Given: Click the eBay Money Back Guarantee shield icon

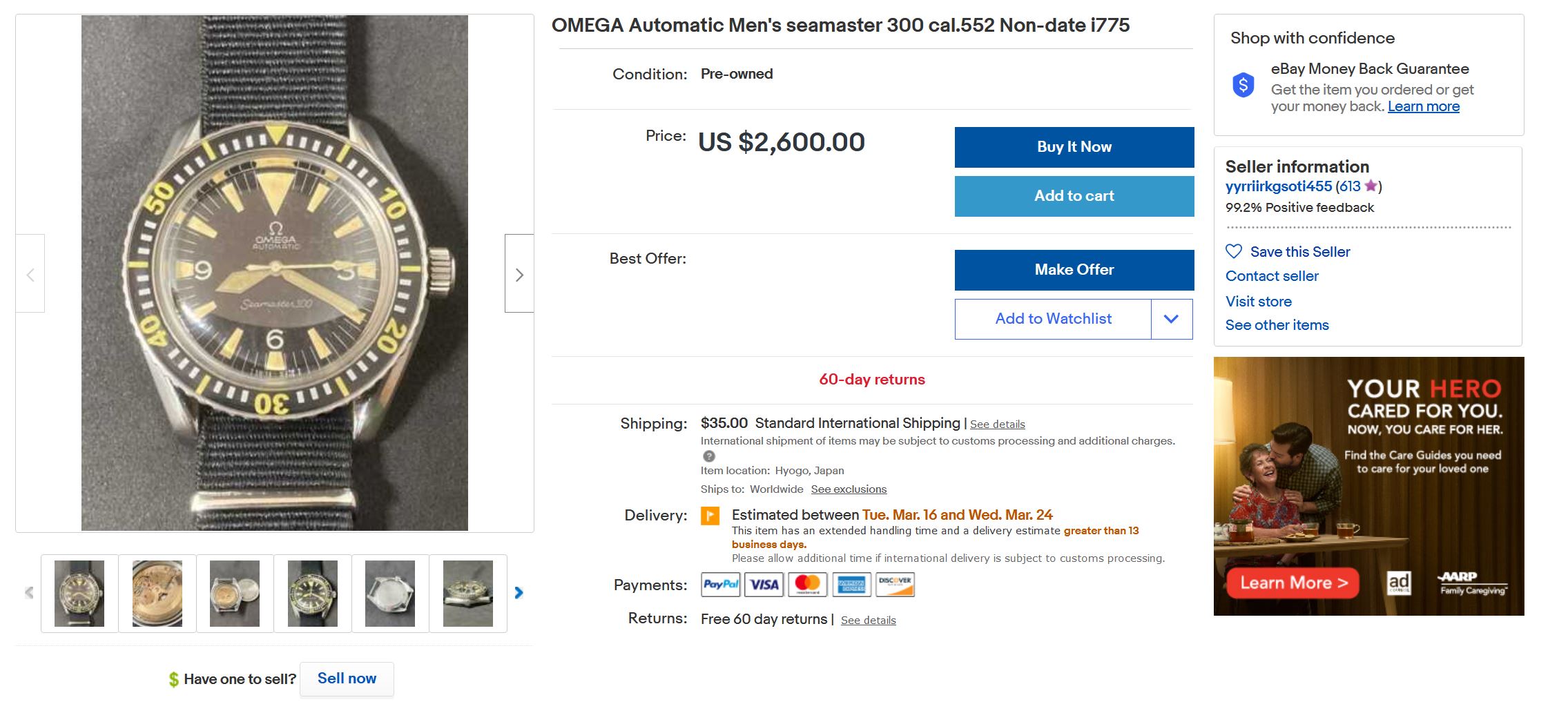Looking at the screenshot, I should (x=1243, y=86).
